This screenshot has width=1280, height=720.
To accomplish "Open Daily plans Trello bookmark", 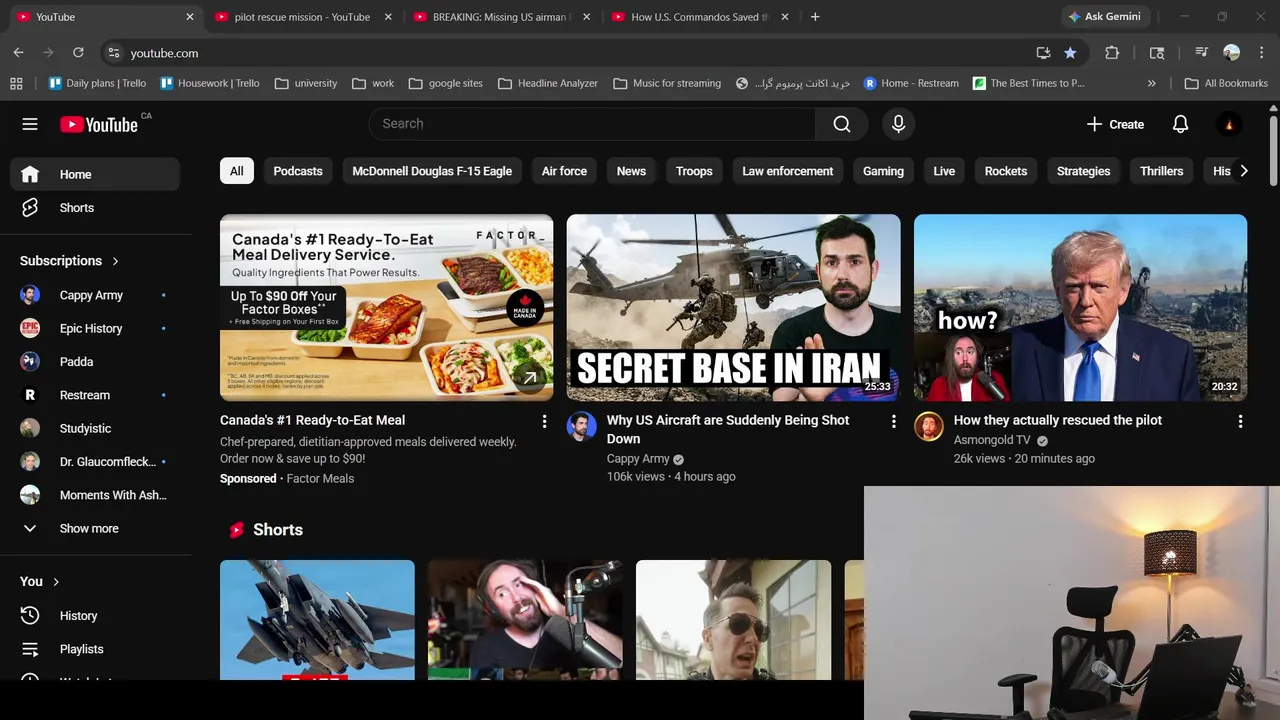I will pyautogui.click(x=97, y=83).
